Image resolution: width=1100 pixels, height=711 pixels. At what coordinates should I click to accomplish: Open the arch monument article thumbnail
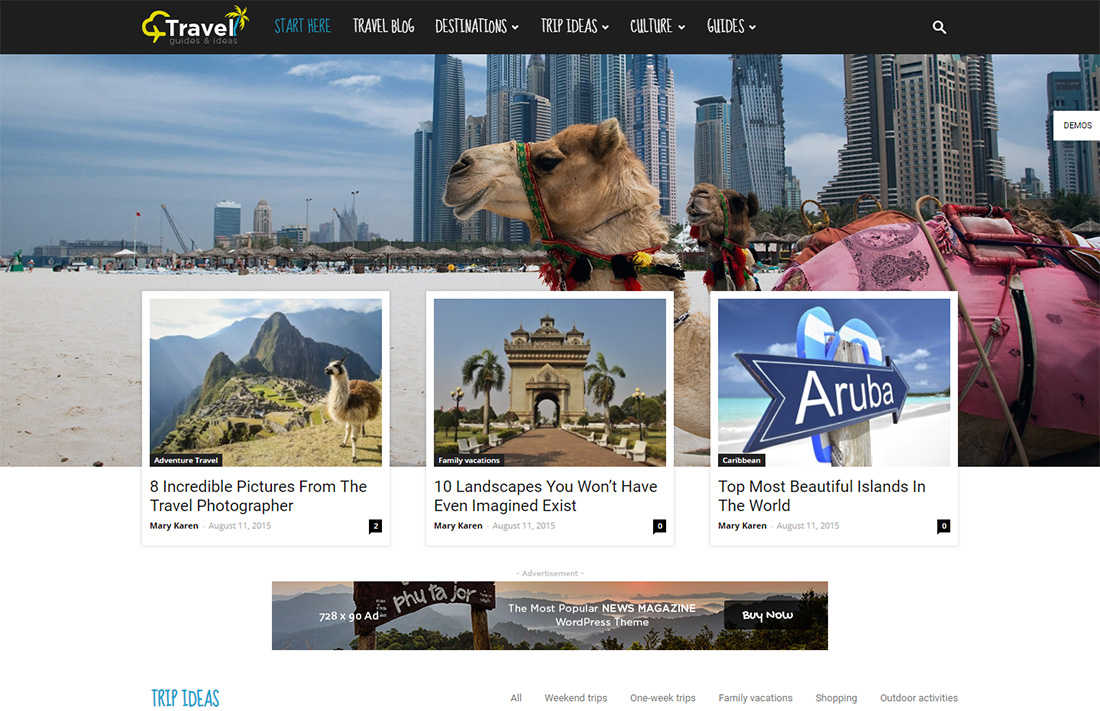coord(550,383)
